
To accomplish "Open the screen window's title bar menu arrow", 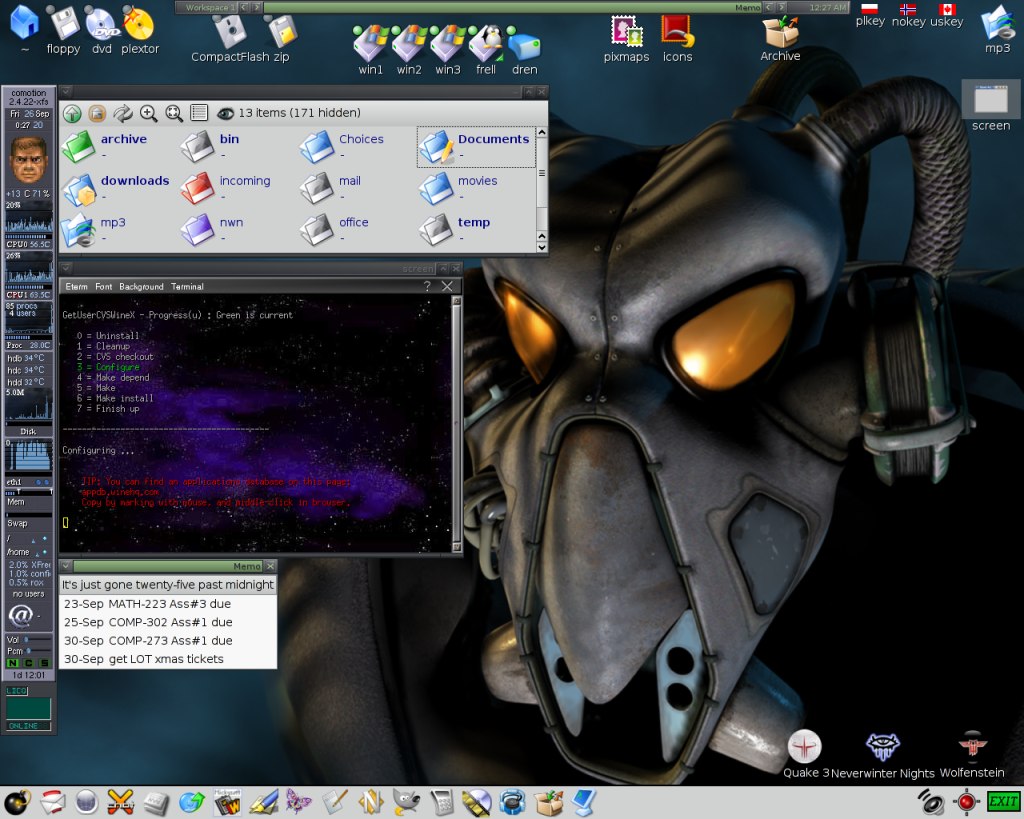I will [x=66, y=268].
